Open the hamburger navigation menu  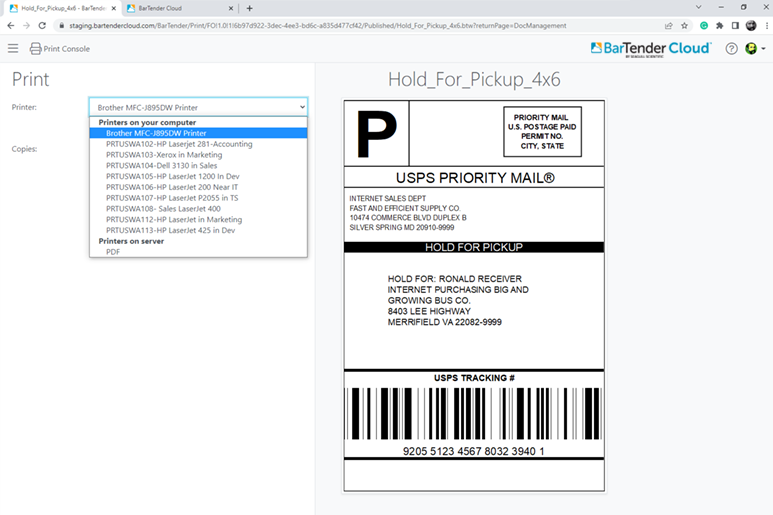(x=13, y=48)
